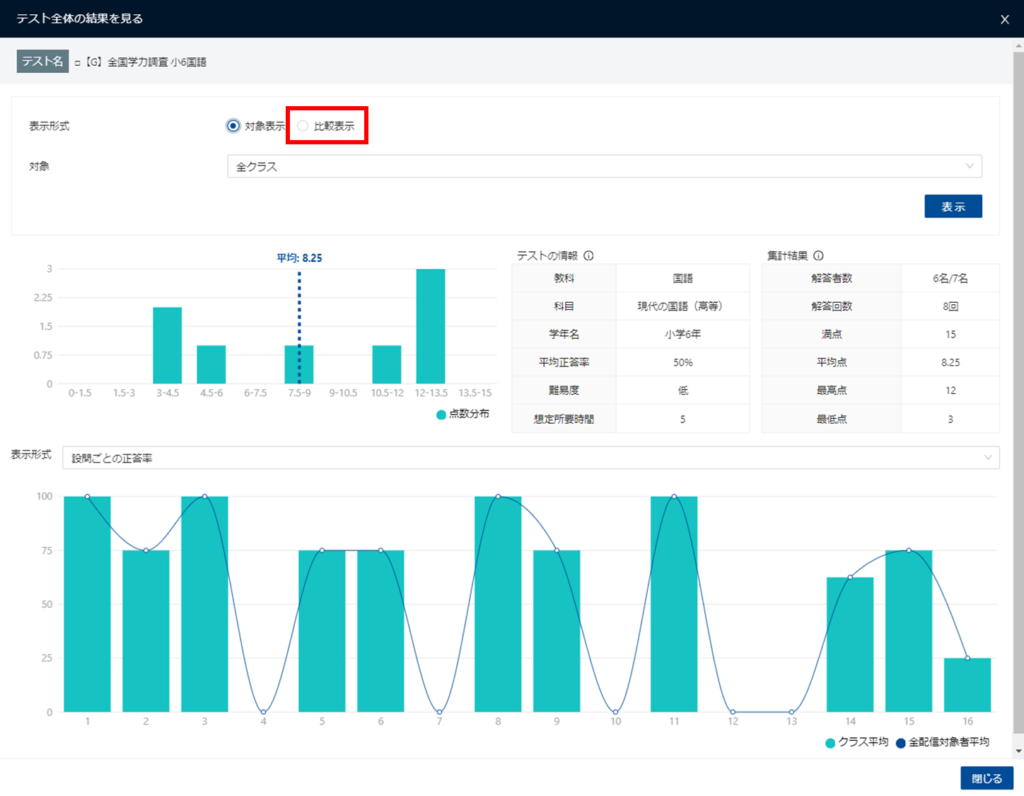Click the scrollbar up arrow
Image resolution: width=1024 pixels, height=796 pixels.
coord(1018,47)
